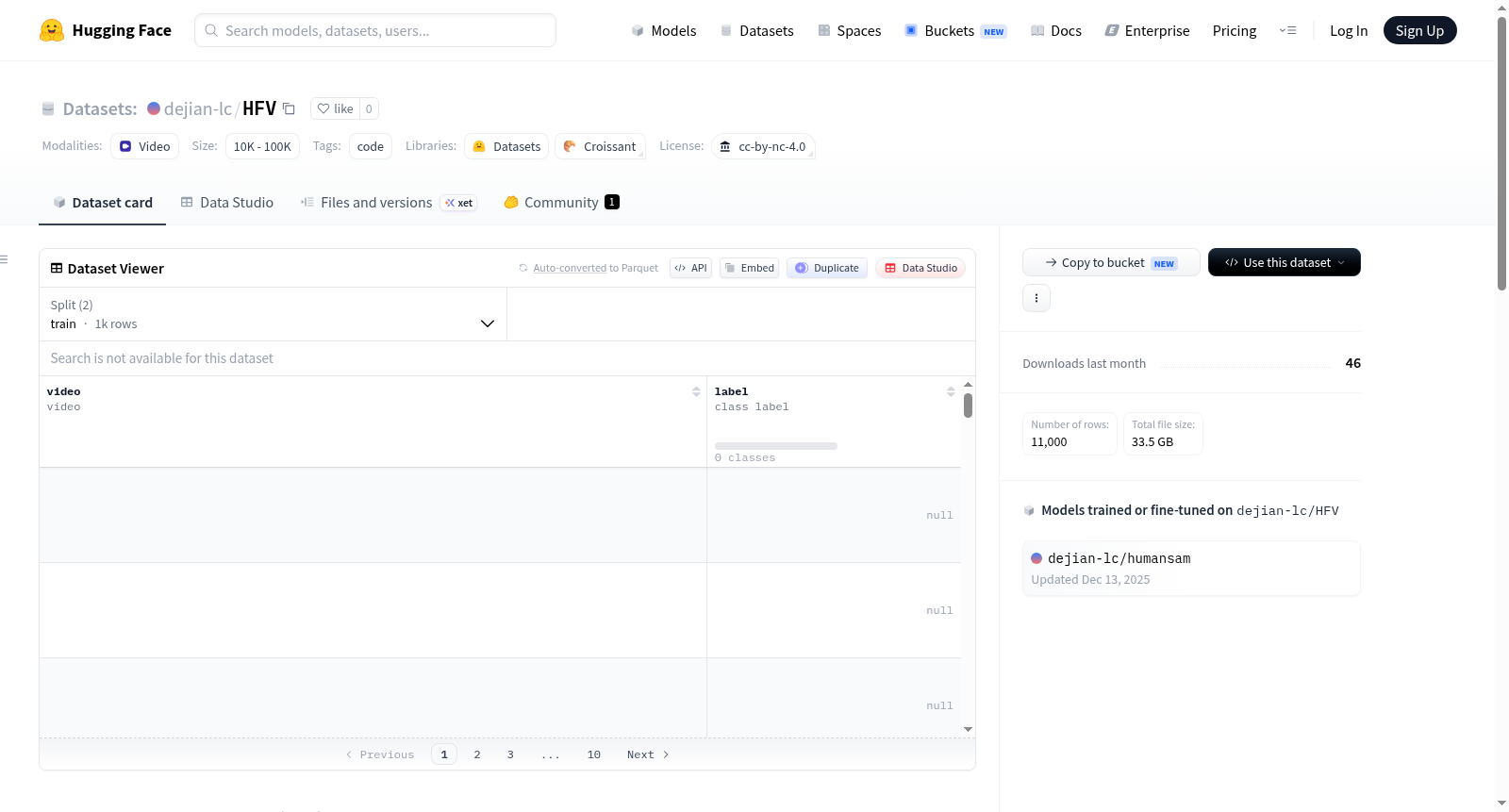Click the Hugging Face logo icon
This screenshot has height=812, width=1509.
pos(52,30)
